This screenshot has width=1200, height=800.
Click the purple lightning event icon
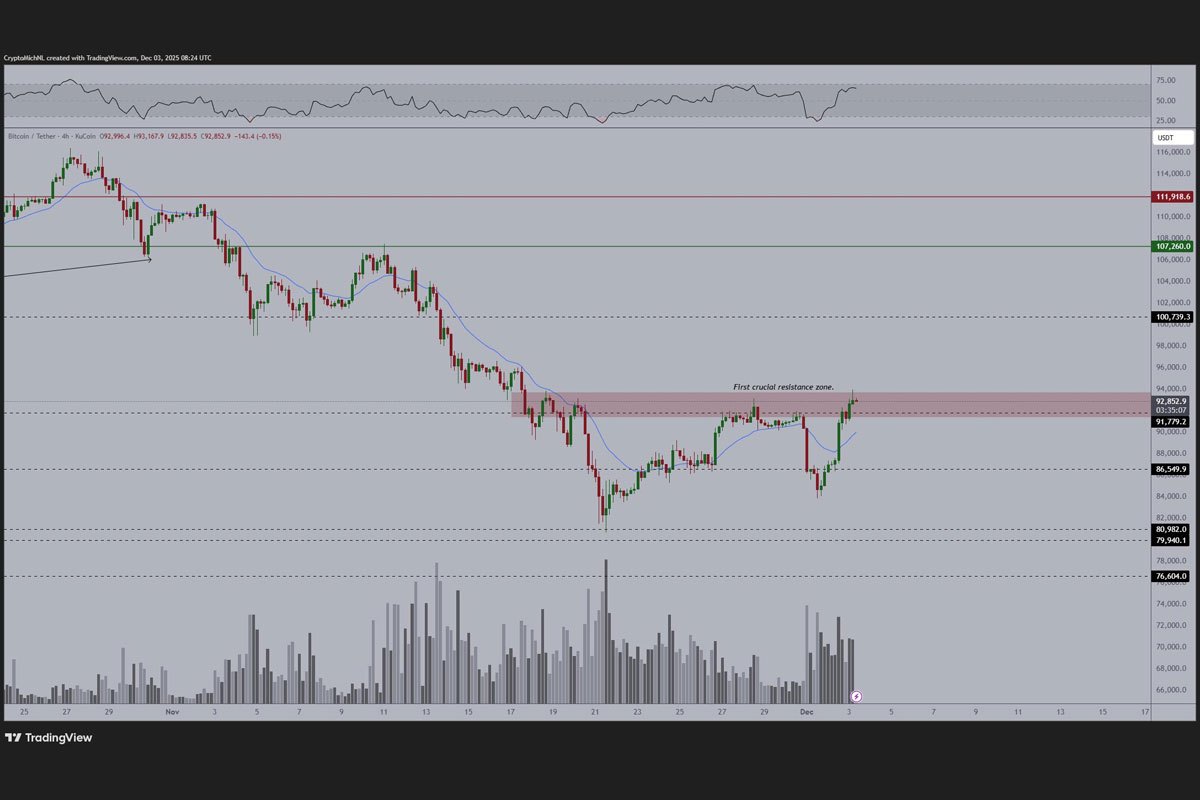click(x=856, y=695)
